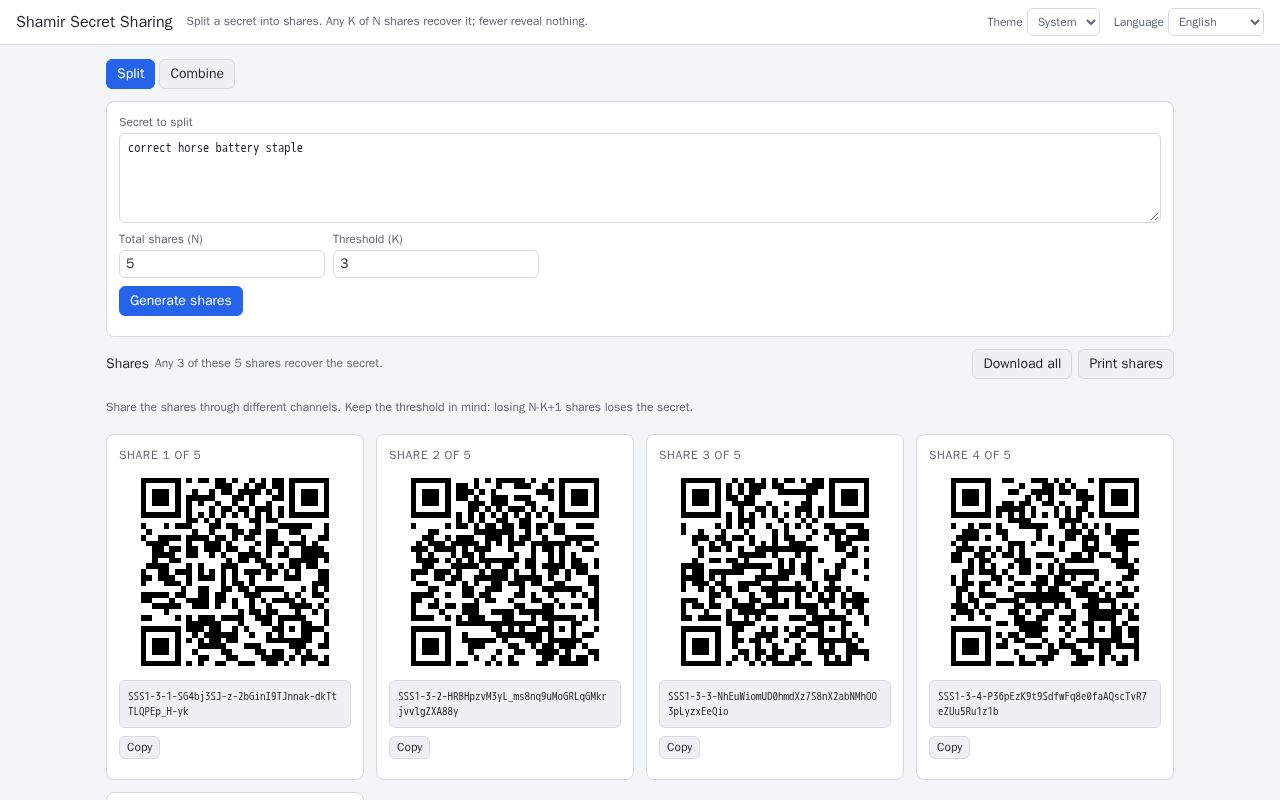The width and height of the screenshot is (1280, 800).
Task: Select share string starting SSS1-3-3-NhEuWiomUD0
Action: click(775, 704)
